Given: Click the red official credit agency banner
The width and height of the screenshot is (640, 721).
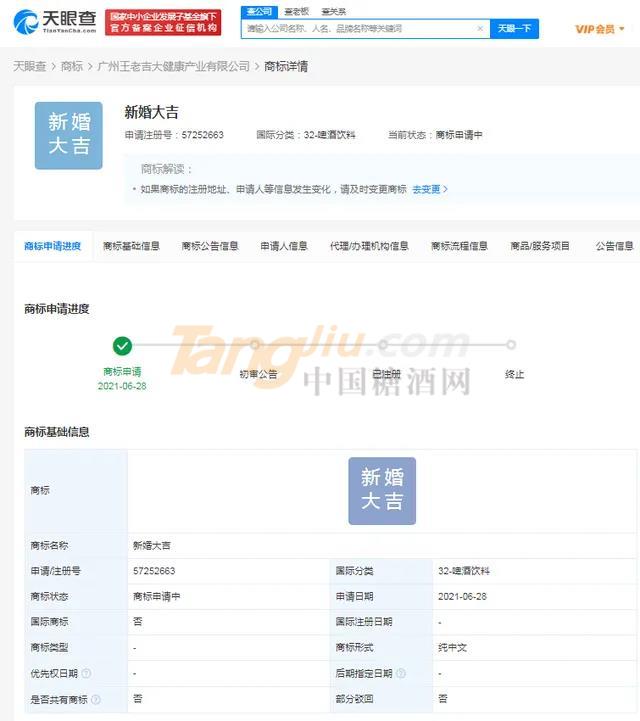Looking at the screenshot, I should pyautogui.click(x=163, y=23).
